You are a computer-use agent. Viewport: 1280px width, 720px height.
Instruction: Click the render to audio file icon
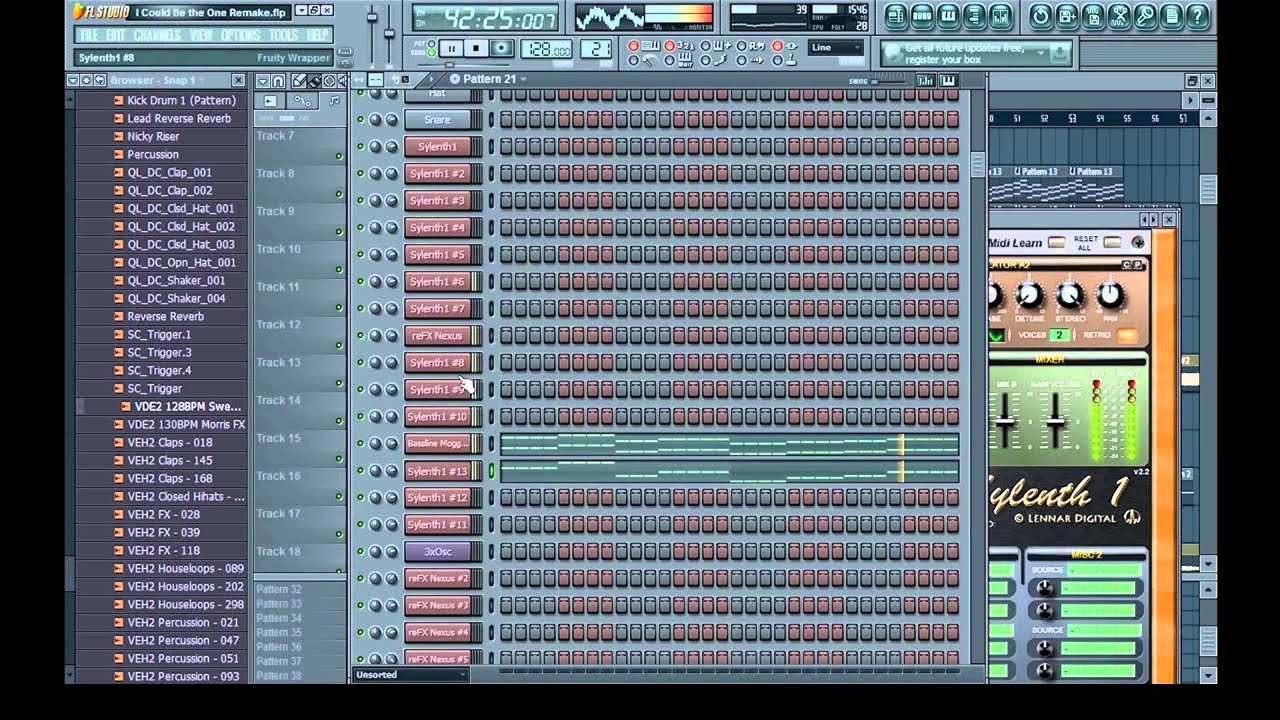coord(1093,16)
